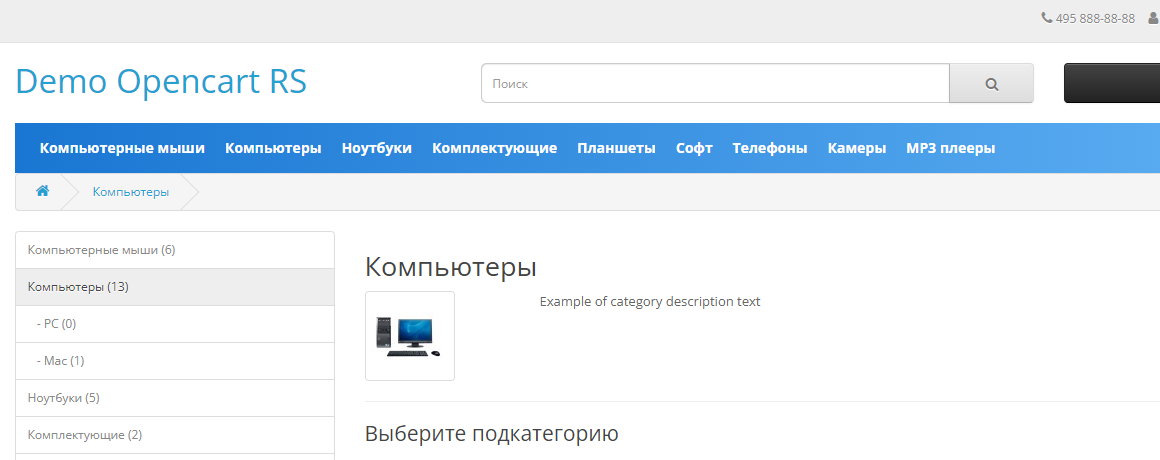Screen dimensions: 1160x460
Task: Click the magnifier search button
Action: (991, 84)
